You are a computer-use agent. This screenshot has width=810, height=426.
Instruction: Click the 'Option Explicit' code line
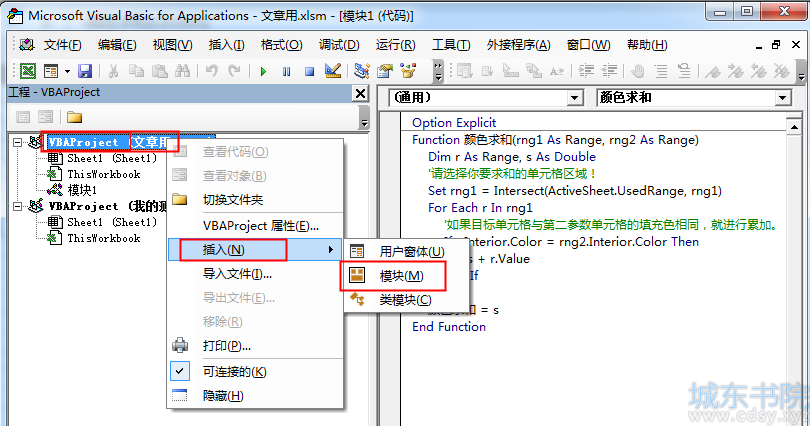click(x=454, y=122)
